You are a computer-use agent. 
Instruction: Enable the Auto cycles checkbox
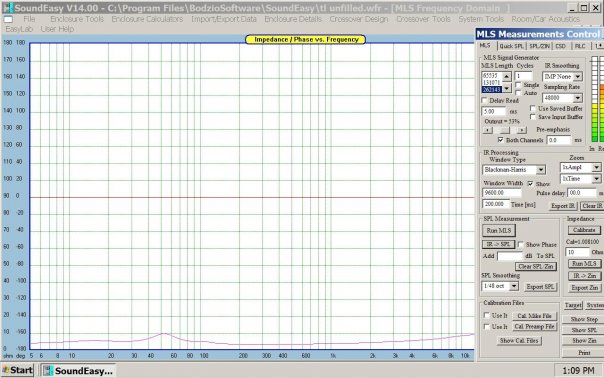tap(518, 93)
